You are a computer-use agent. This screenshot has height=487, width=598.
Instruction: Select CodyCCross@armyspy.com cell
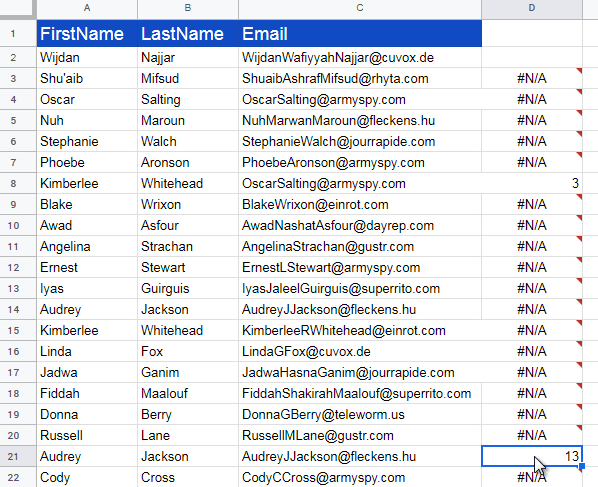(360, 477)
